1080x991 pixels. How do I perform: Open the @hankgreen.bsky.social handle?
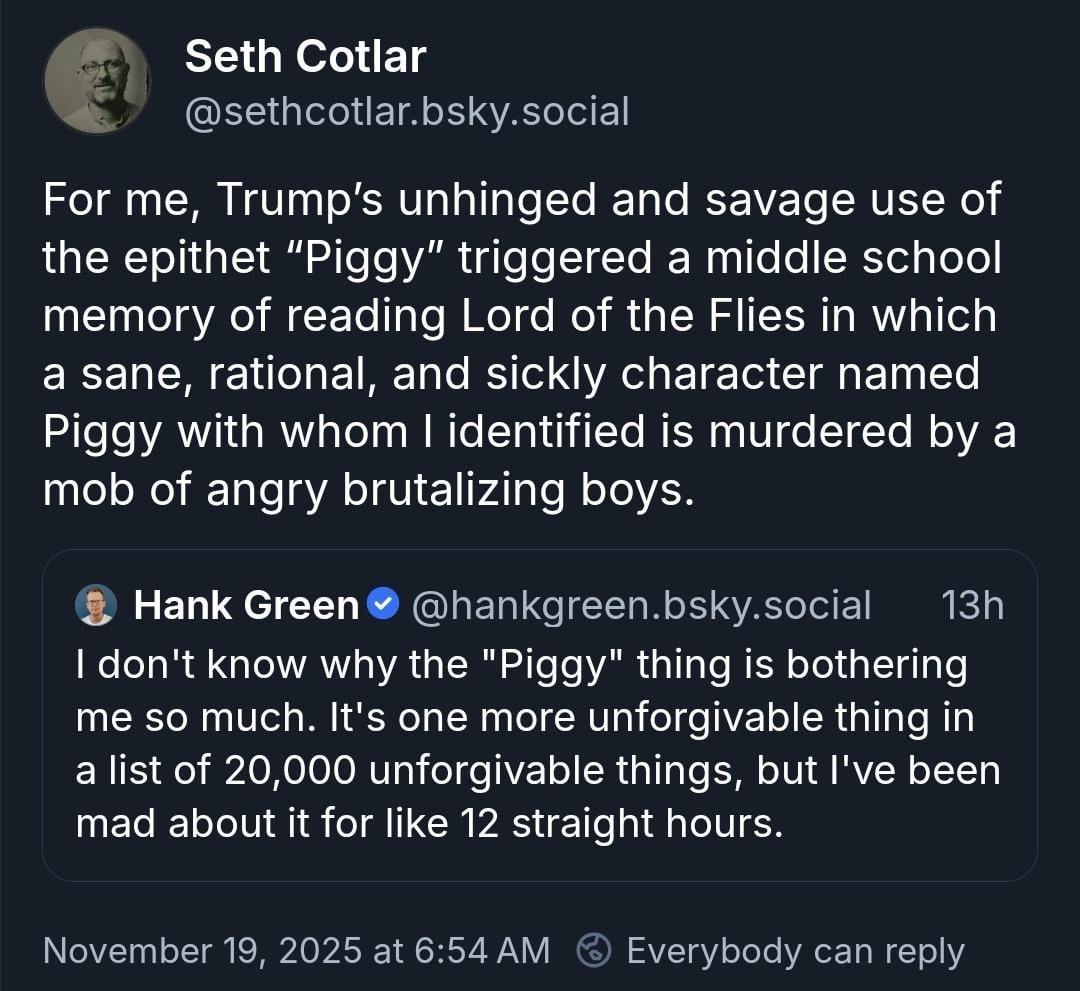tap(641, 605)
